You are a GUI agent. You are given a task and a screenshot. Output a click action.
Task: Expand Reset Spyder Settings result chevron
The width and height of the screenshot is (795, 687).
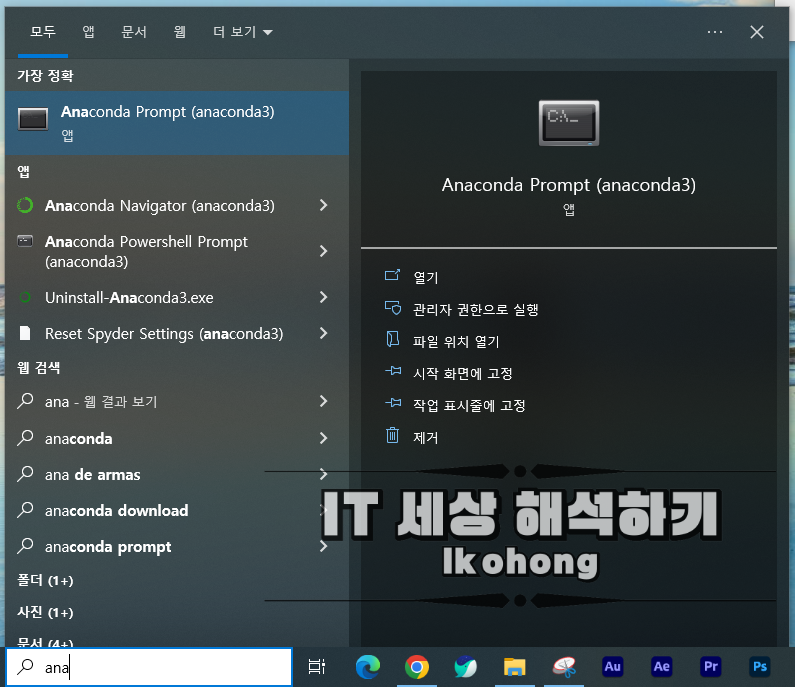(323, 333)
